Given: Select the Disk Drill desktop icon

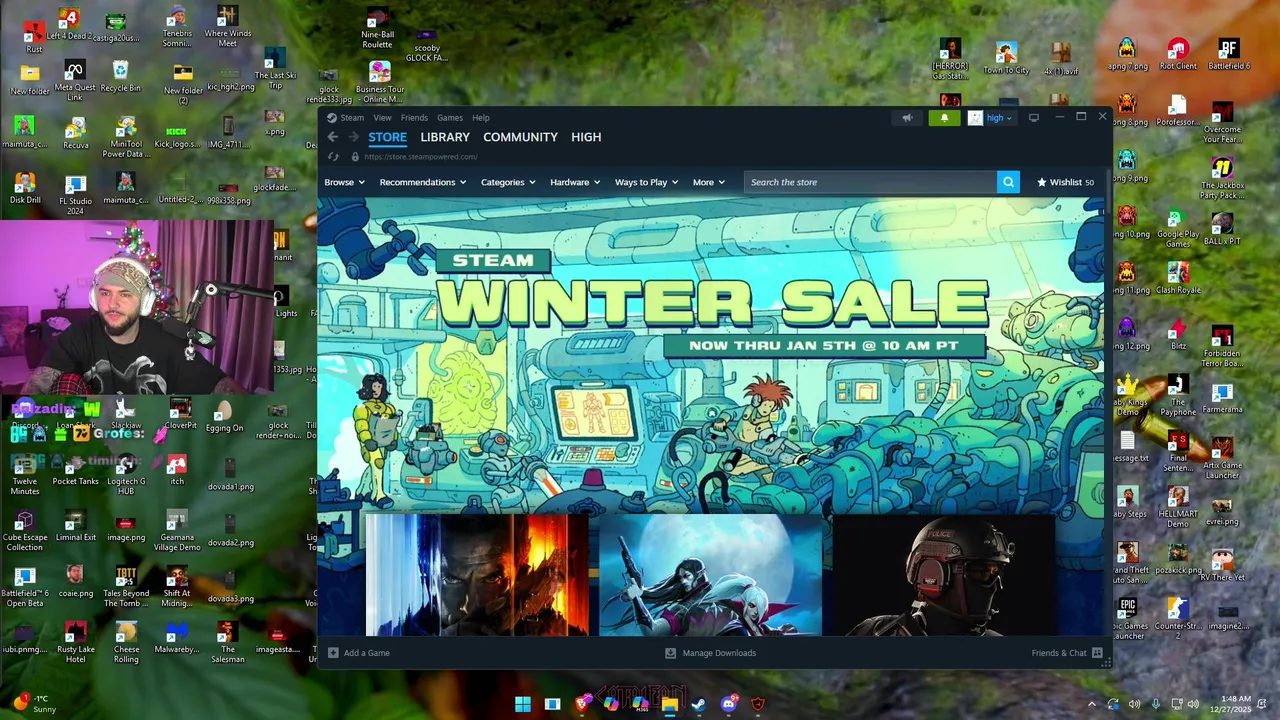Looking at the screenshot, I should tap(25, 188).
